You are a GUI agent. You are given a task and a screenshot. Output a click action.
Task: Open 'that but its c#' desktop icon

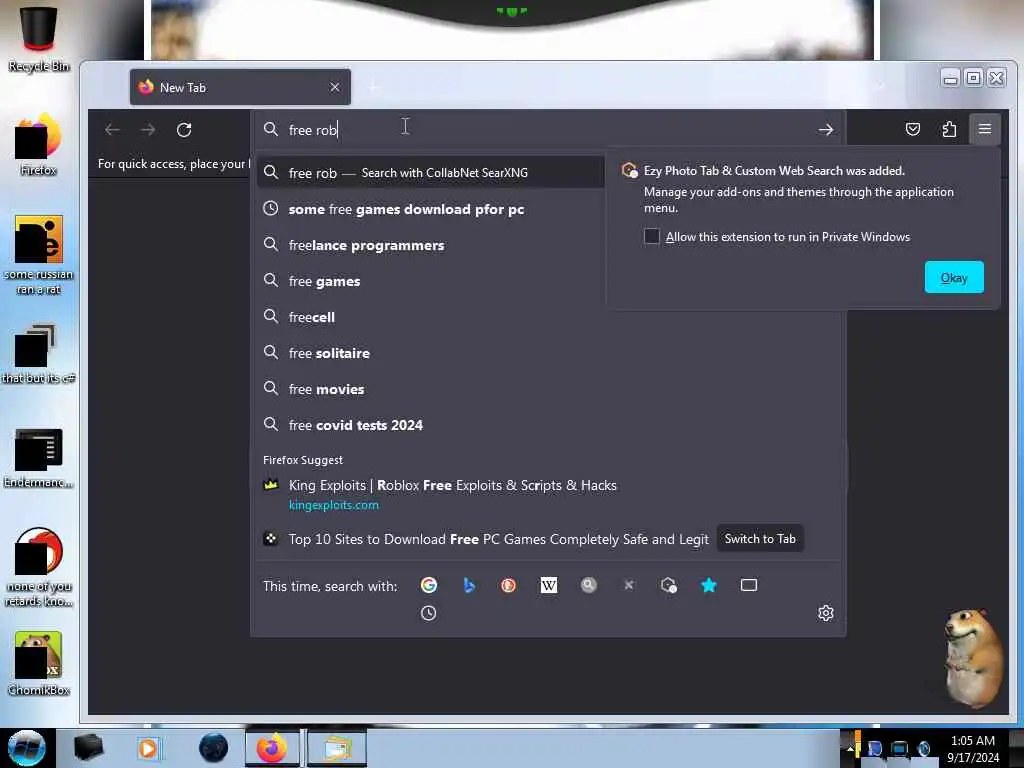39,353
